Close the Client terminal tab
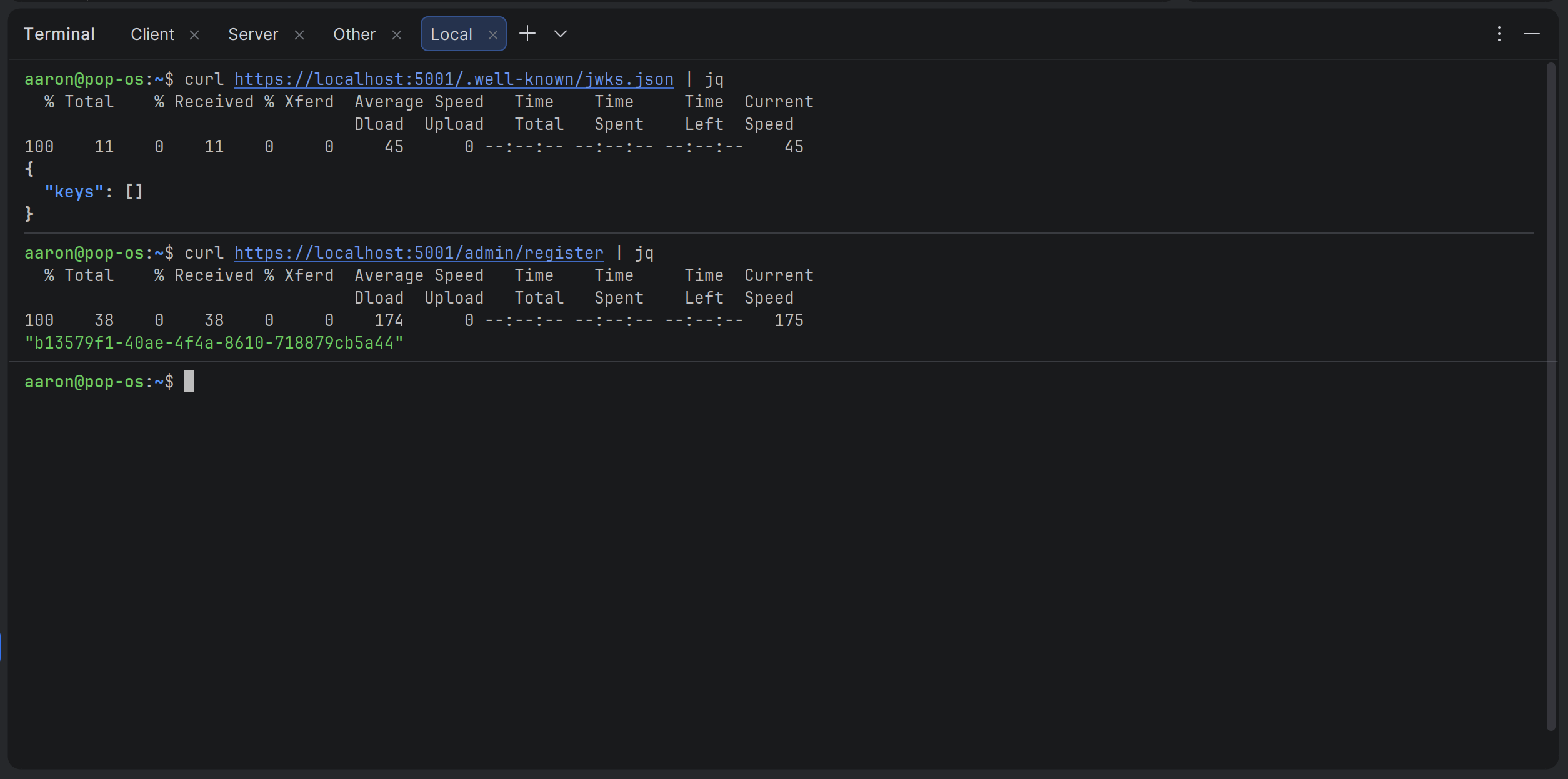1568x779 pixels. click(x=194, y=35)
